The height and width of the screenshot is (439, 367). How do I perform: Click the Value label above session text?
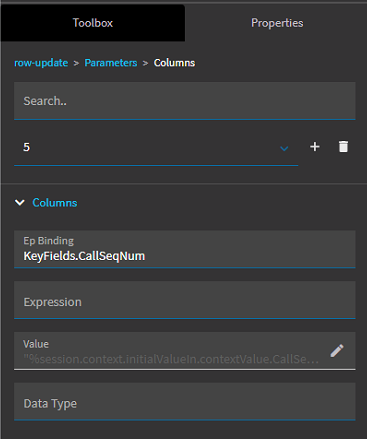(36, 344)
